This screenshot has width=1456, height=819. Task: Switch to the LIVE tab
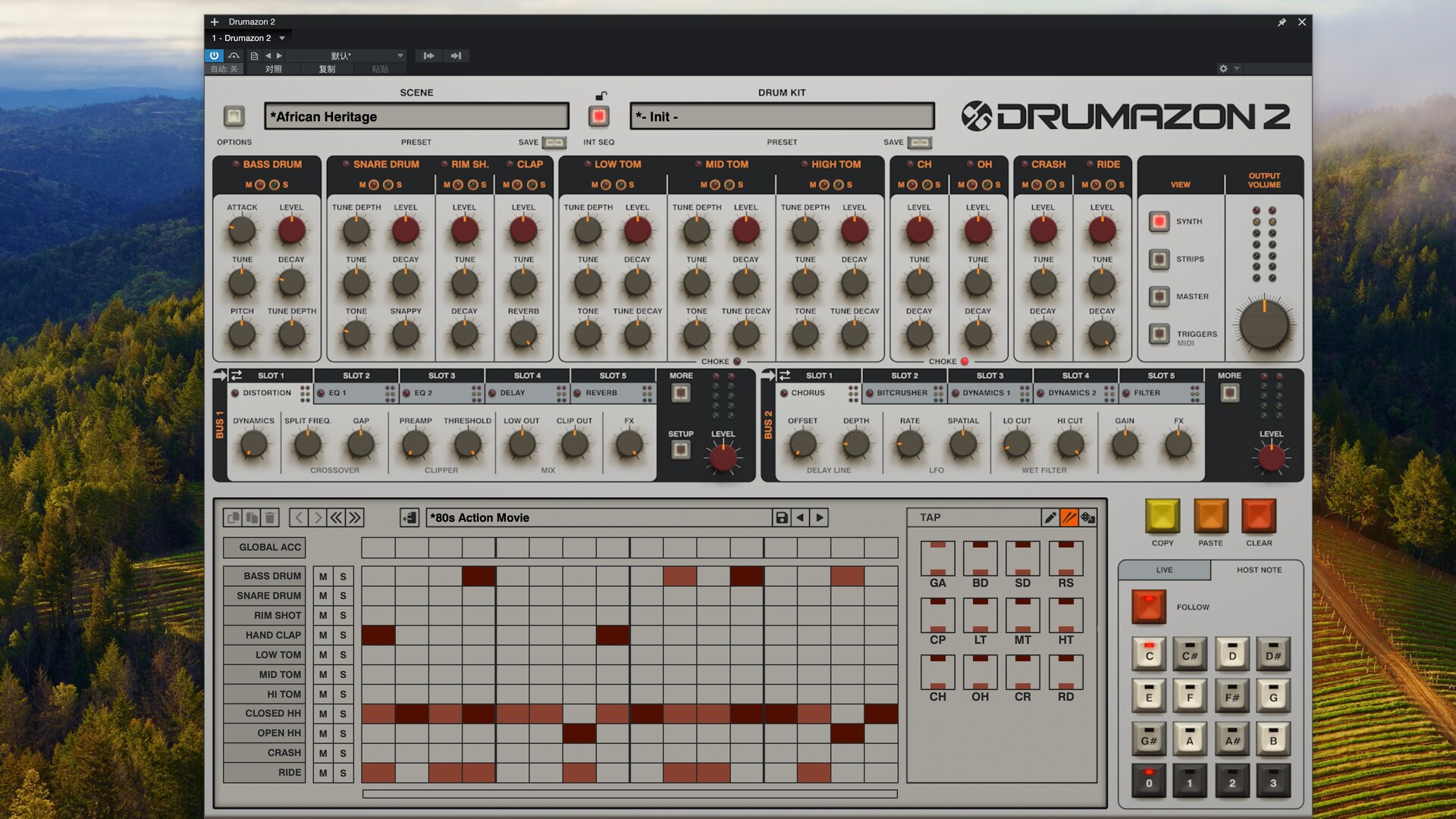click(x=1164, y=570)
